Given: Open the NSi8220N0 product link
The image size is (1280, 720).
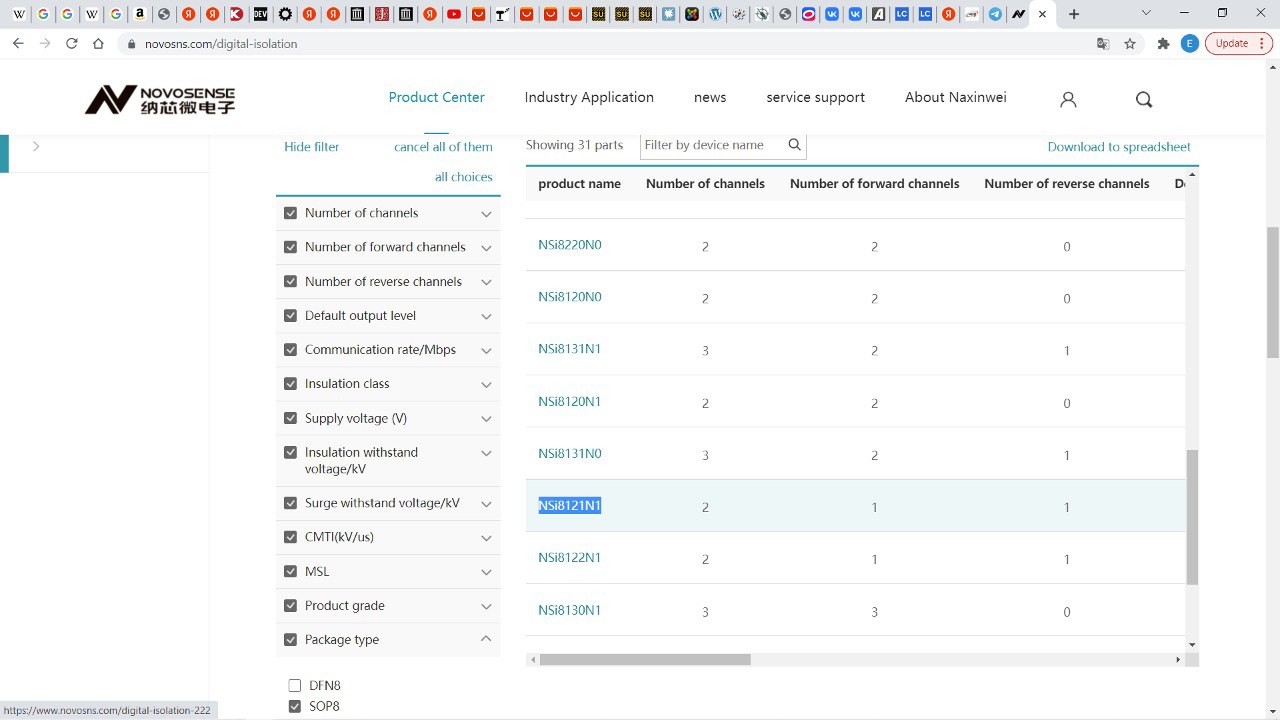Looking at the screenshot, I should [569, 245].
